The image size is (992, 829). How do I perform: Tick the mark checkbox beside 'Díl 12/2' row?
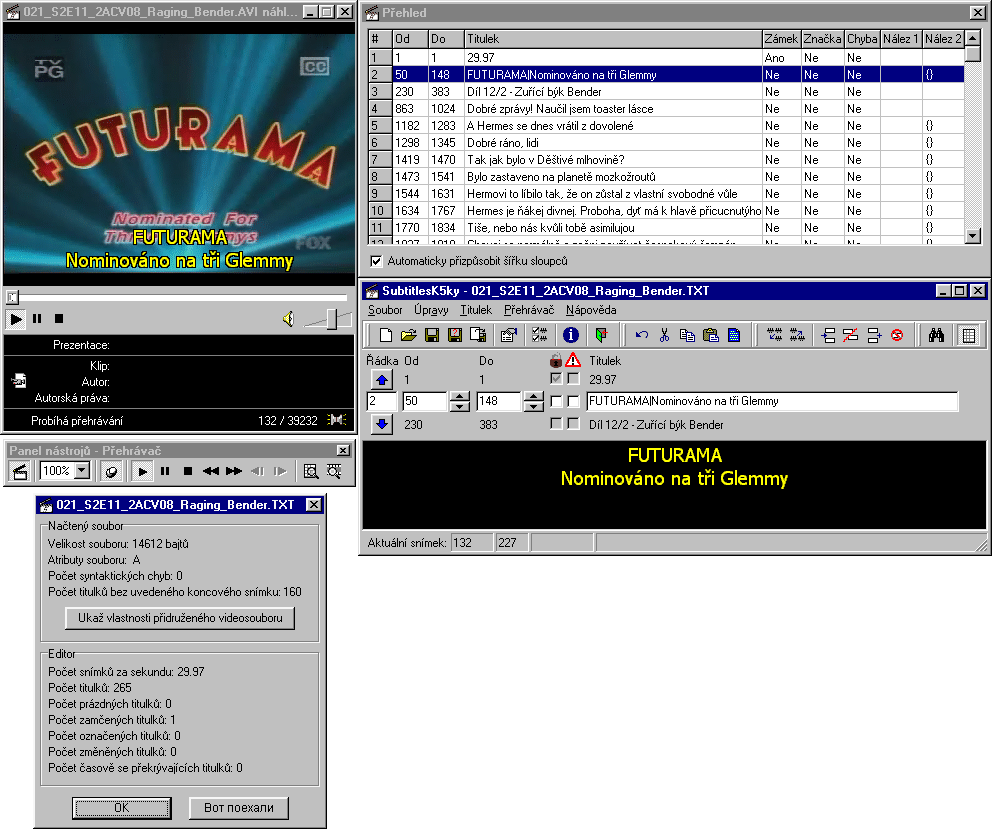click(x=573, y=423)
